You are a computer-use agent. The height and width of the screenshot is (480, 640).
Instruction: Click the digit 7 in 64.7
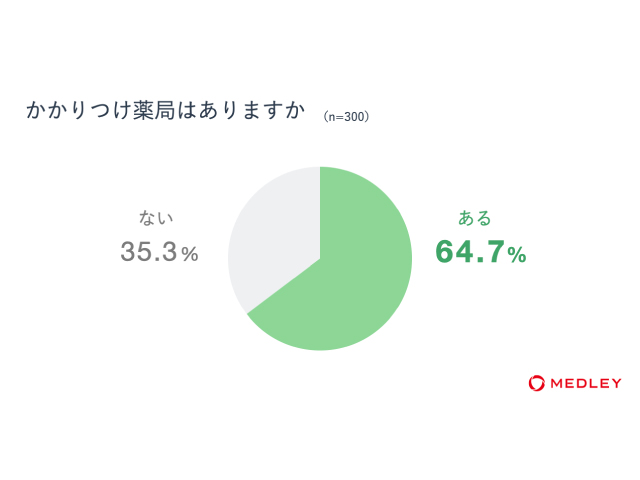[x=495, y=251]
